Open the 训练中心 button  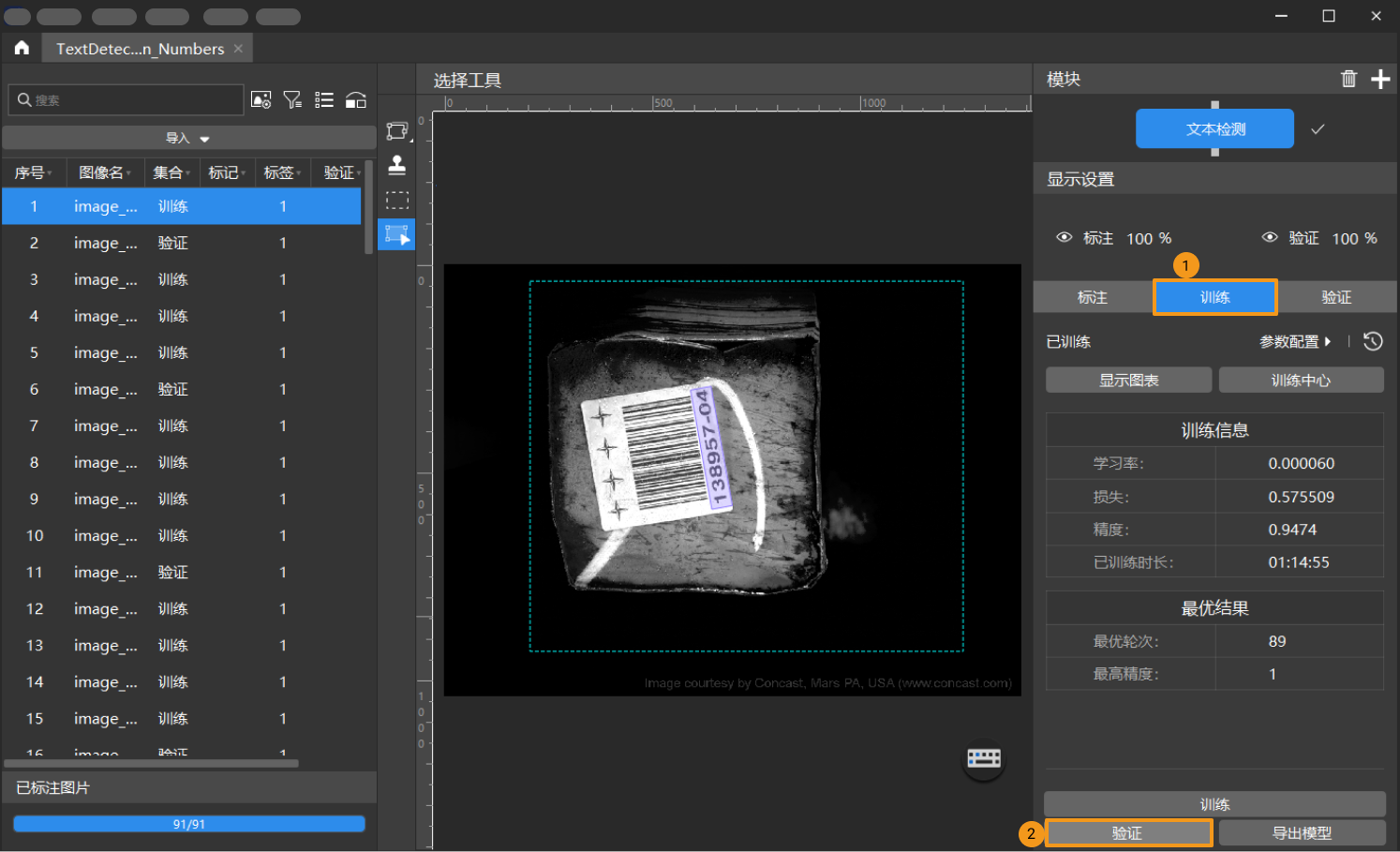tap(1301, 380)
